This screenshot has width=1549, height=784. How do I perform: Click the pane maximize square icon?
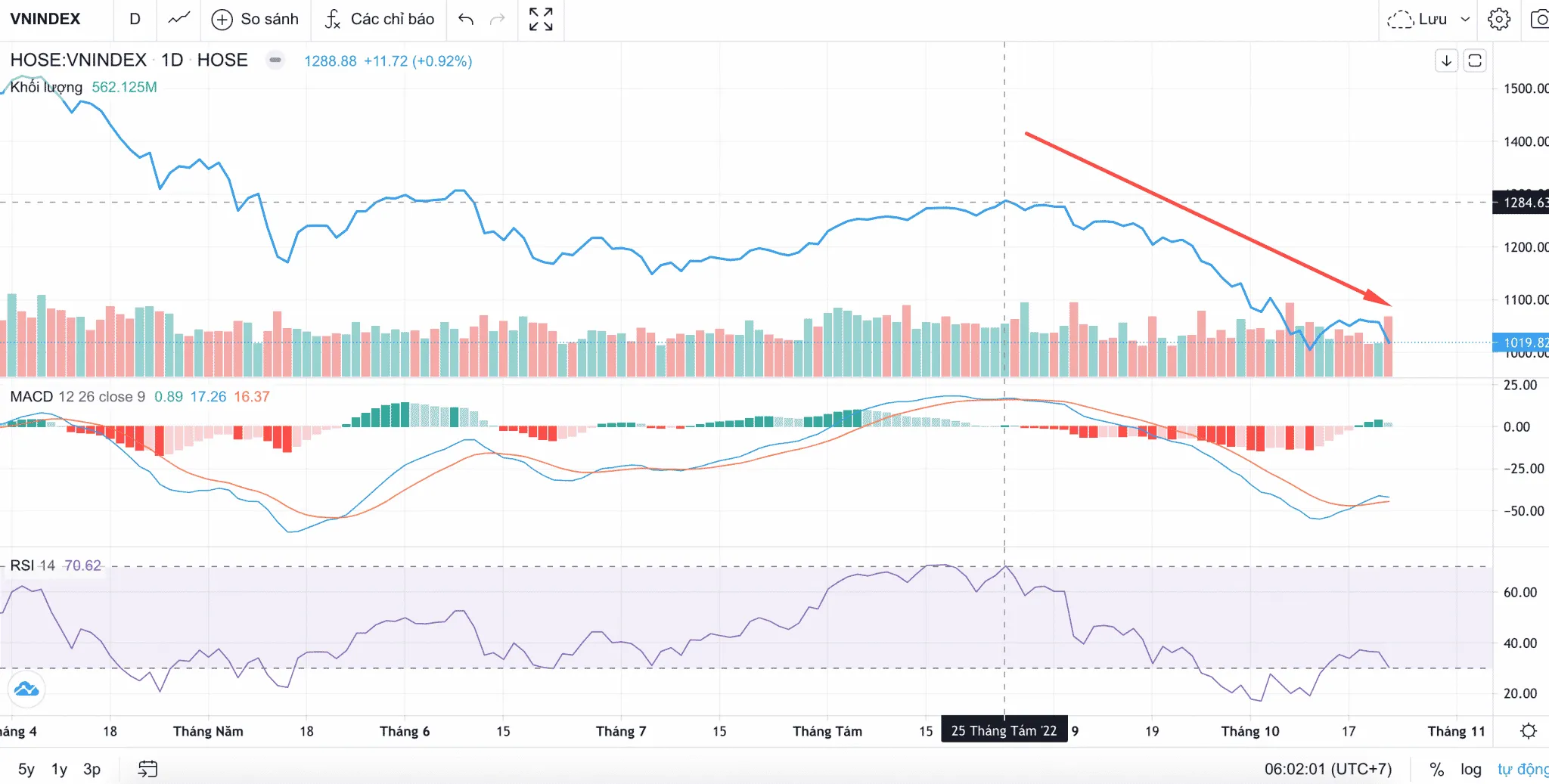pos(1475,60)
